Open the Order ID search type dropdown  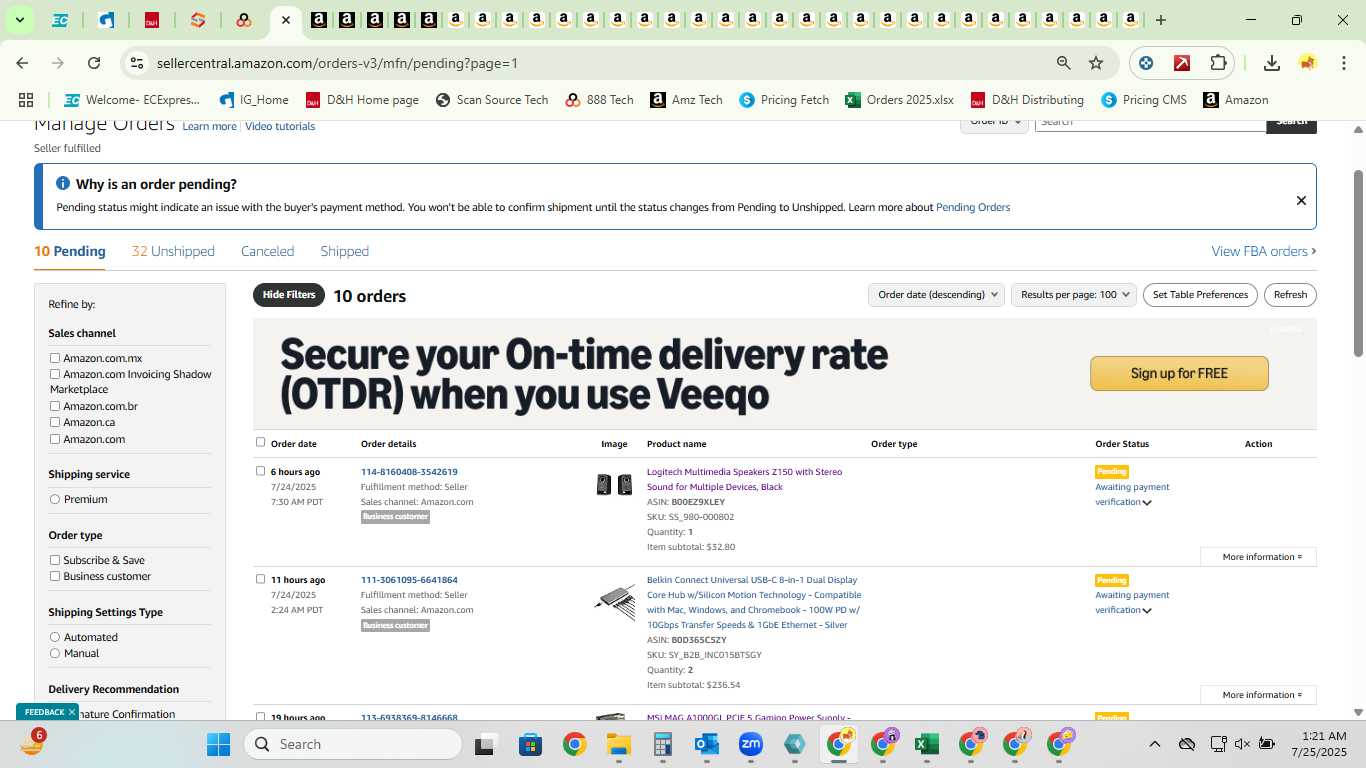(995, 122)
